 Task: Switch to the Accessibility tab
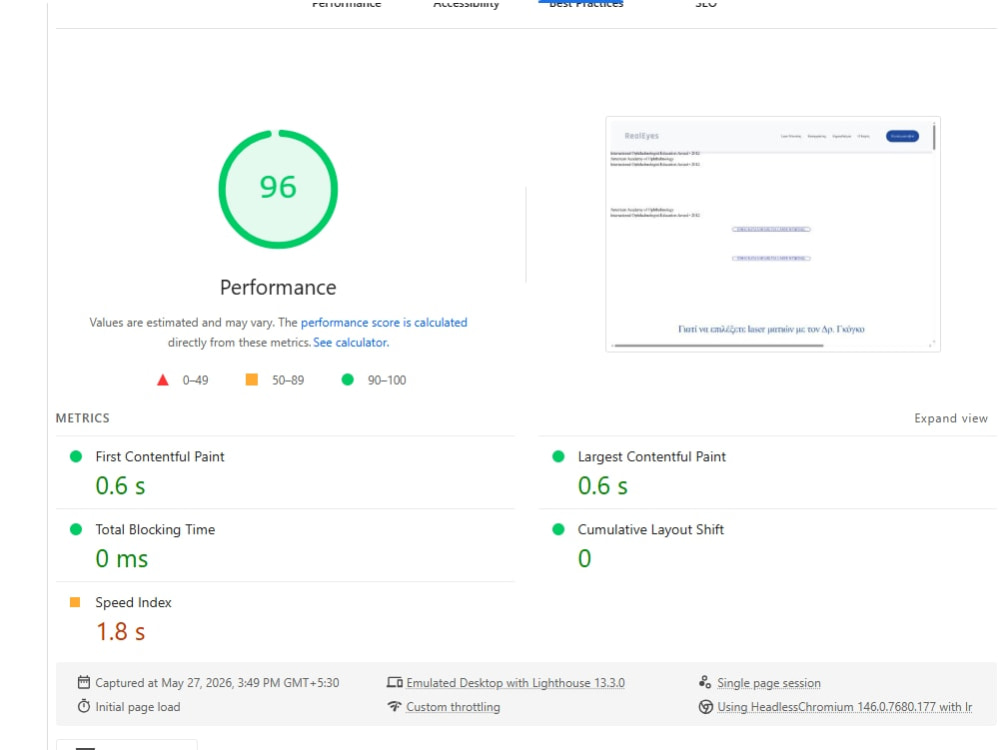click(466, 4)
